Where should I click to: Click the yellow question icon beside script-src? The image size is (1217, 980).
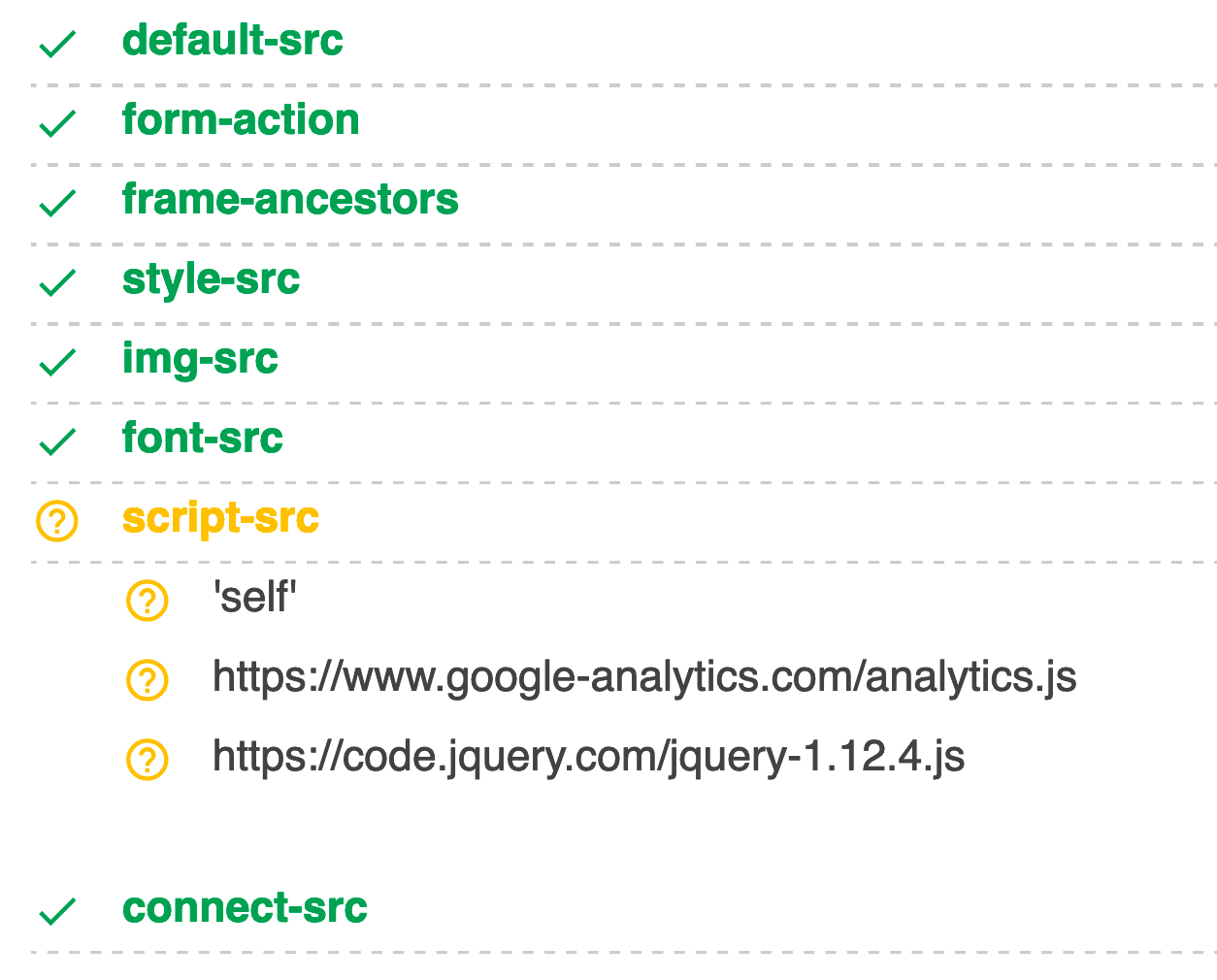pyautogui.click(x=57, y=521)
